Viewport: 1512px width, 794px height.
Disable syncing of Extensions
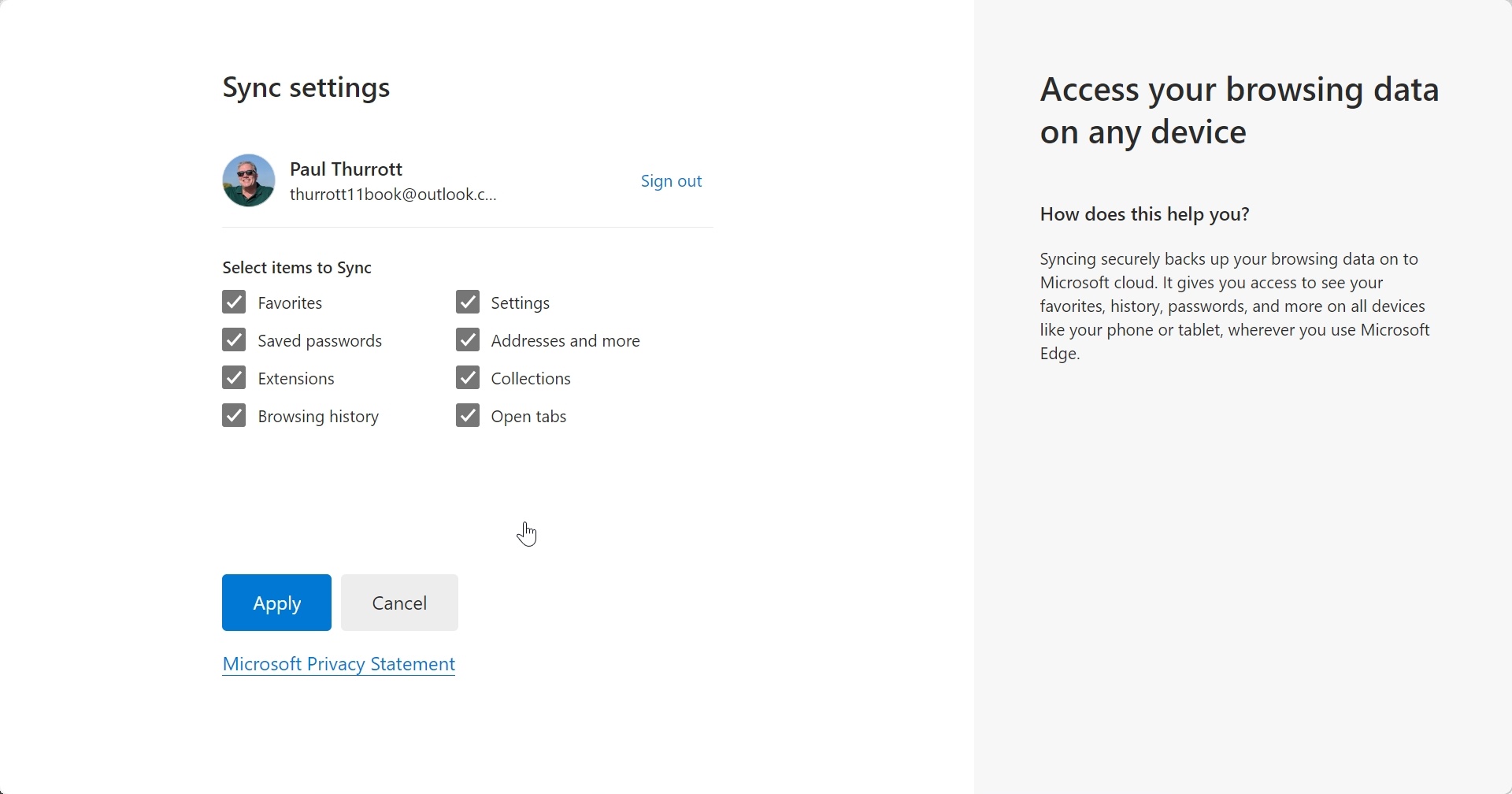click(234, 378)
